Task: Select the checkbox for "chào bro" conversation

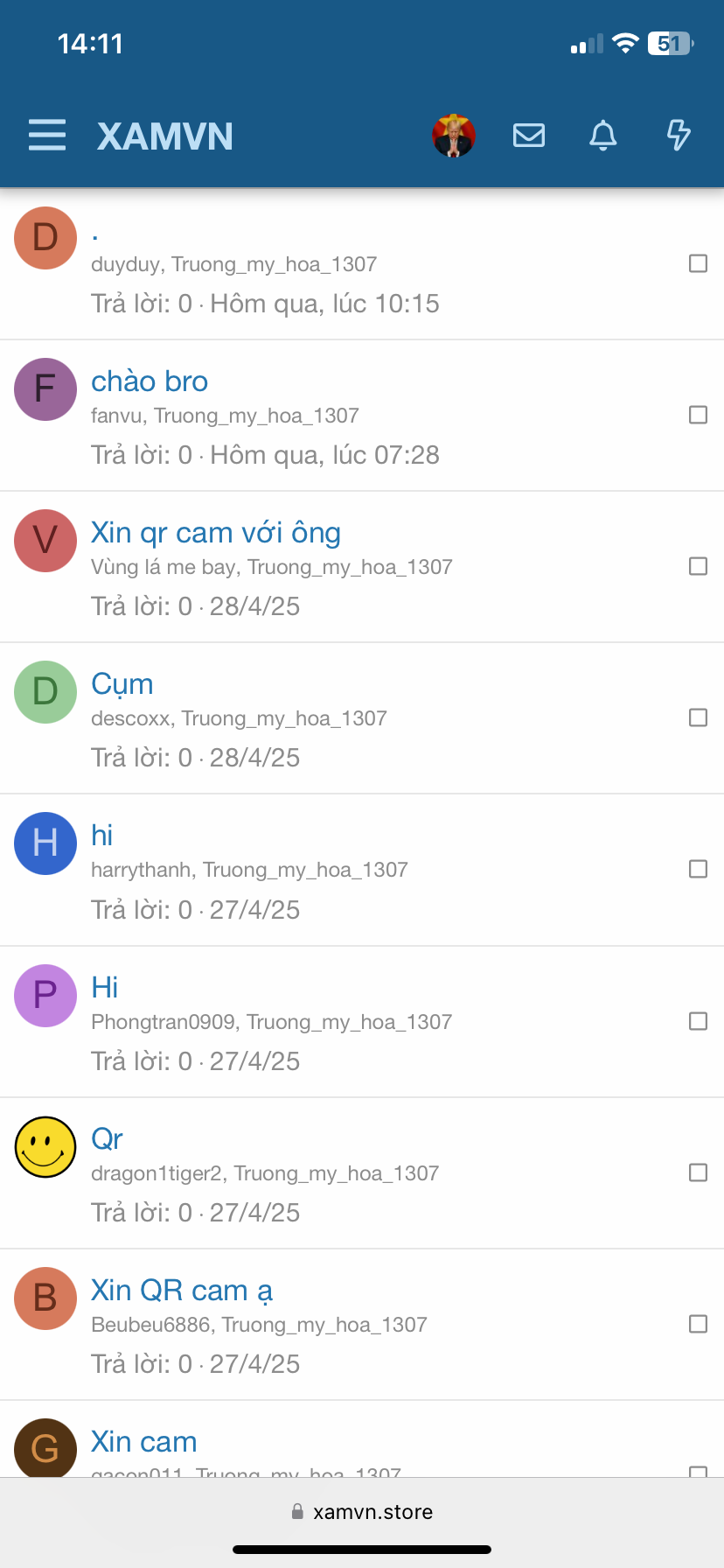Action: coord(698,415)
